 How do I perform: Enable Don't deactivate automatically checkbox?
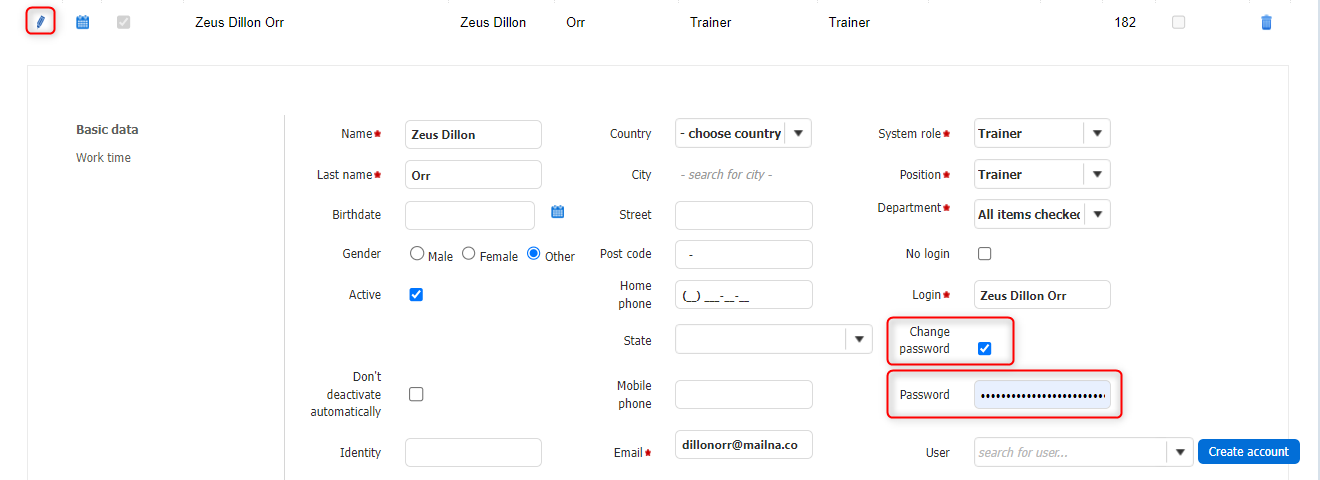click(x=416, y=394)
